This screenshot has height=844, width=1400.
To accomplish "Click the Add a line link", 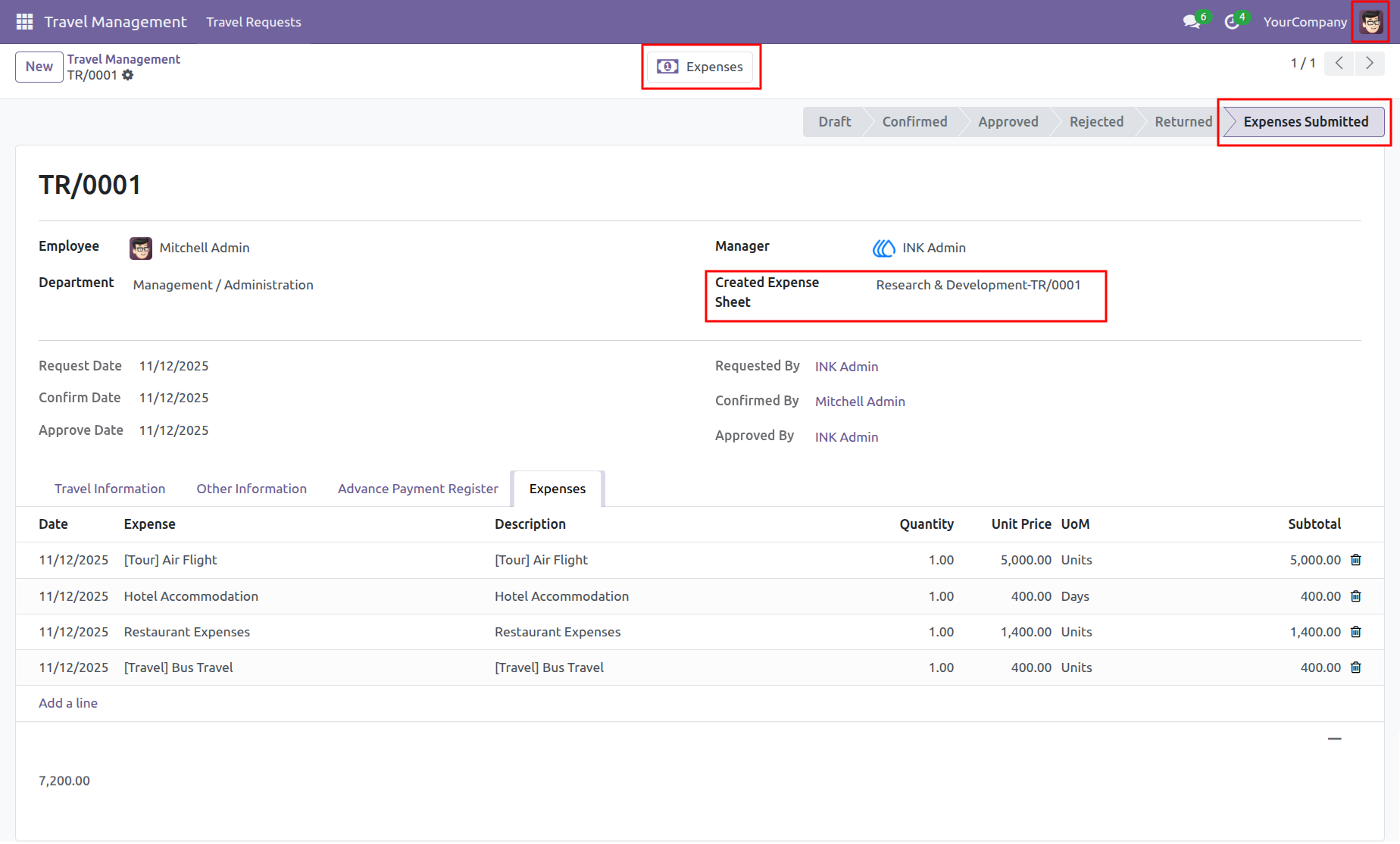I will [68, 703].
